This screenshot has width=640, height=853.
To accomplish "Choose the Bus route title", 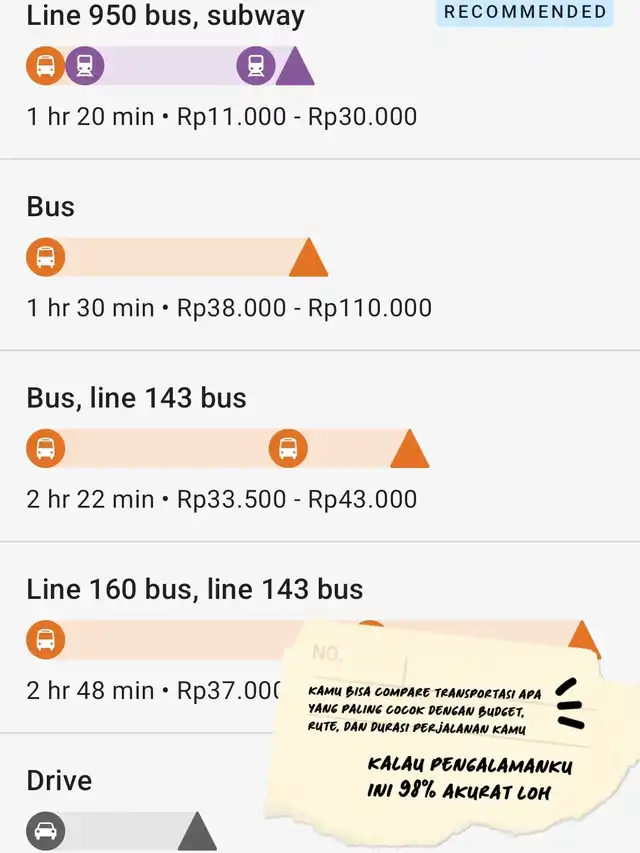I will tap(51, 207).
